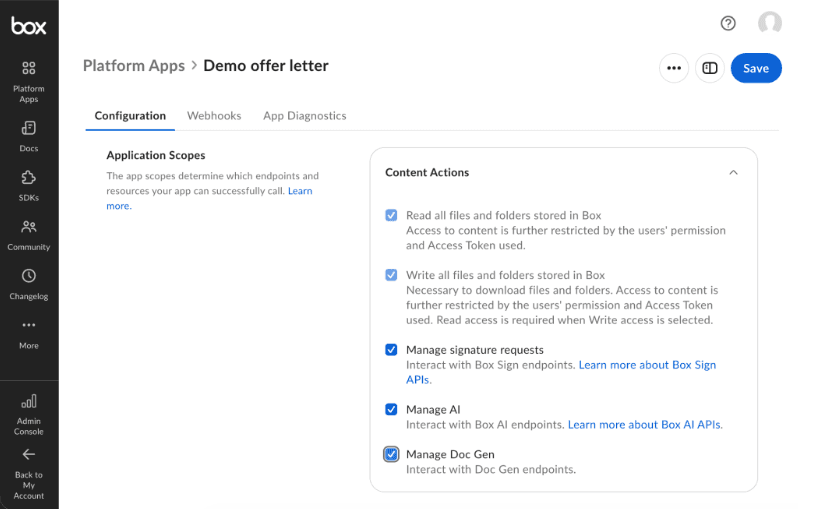Switch to the Webhooks tab
The width and height of the screenshot is (829, 509).
coord(214,116)
